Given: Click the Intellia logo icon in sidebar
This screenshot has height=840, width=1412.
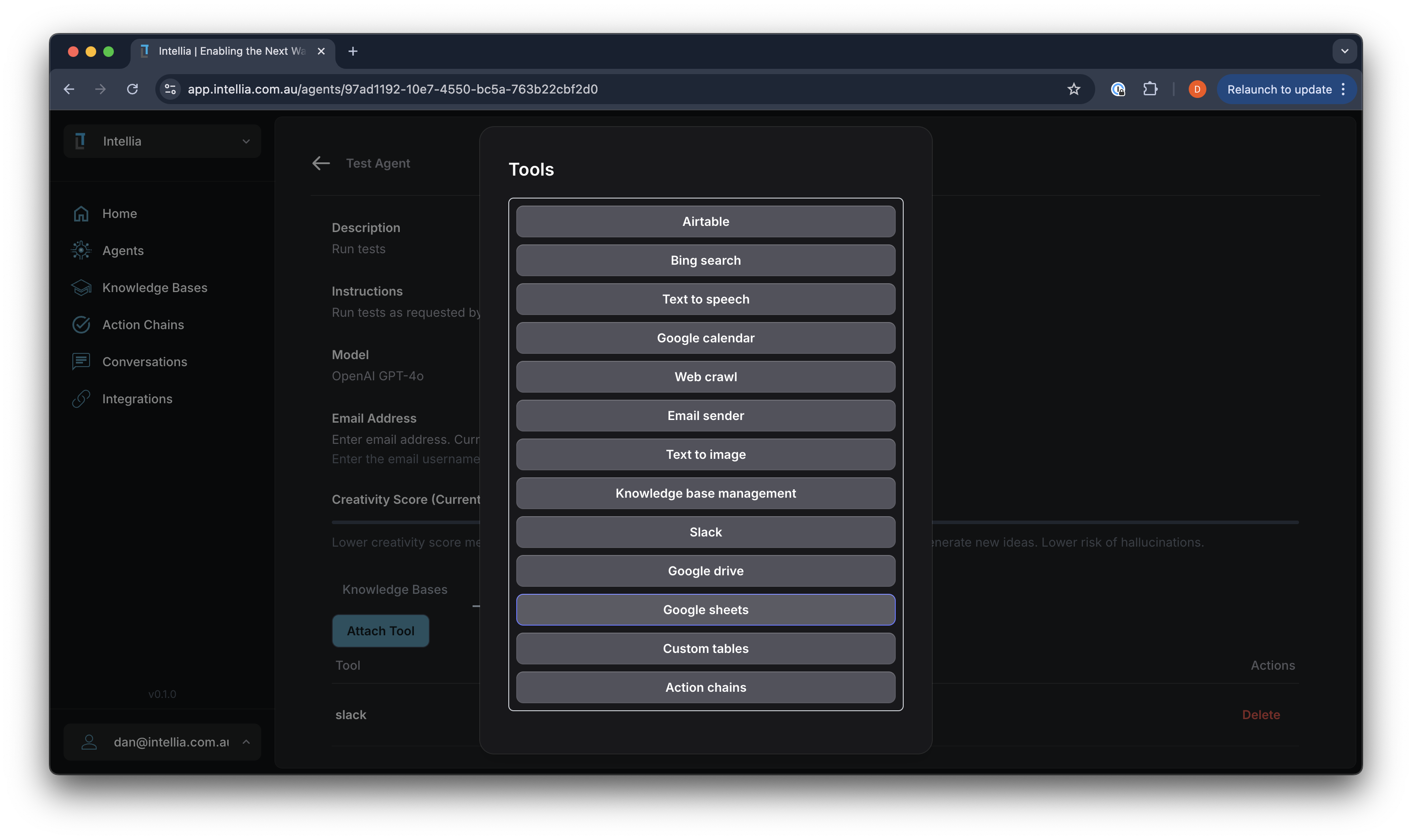Looking at the screenshot, I should pyautogui.click(x=80, y=141).
